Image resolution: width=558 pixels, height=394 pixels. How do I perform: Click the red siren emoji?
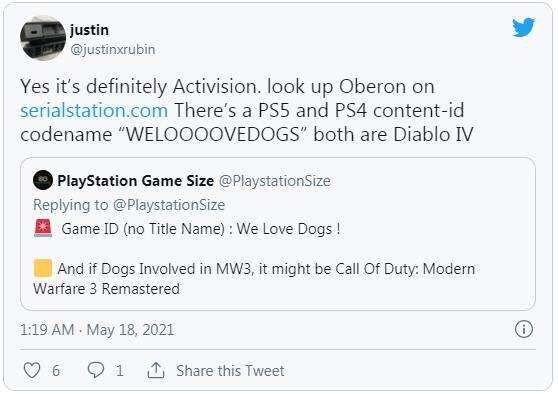point(43,228)
